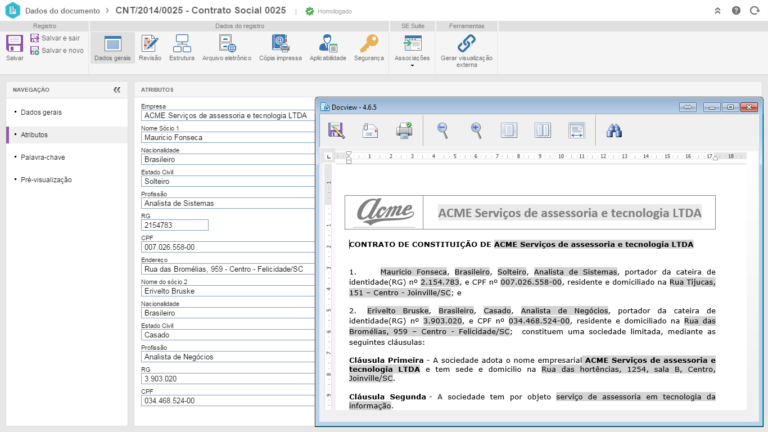Viewport: 768px width, 432px height.
Task: Collapse the top ribbon with chevrons
Action: pos(717,11)
